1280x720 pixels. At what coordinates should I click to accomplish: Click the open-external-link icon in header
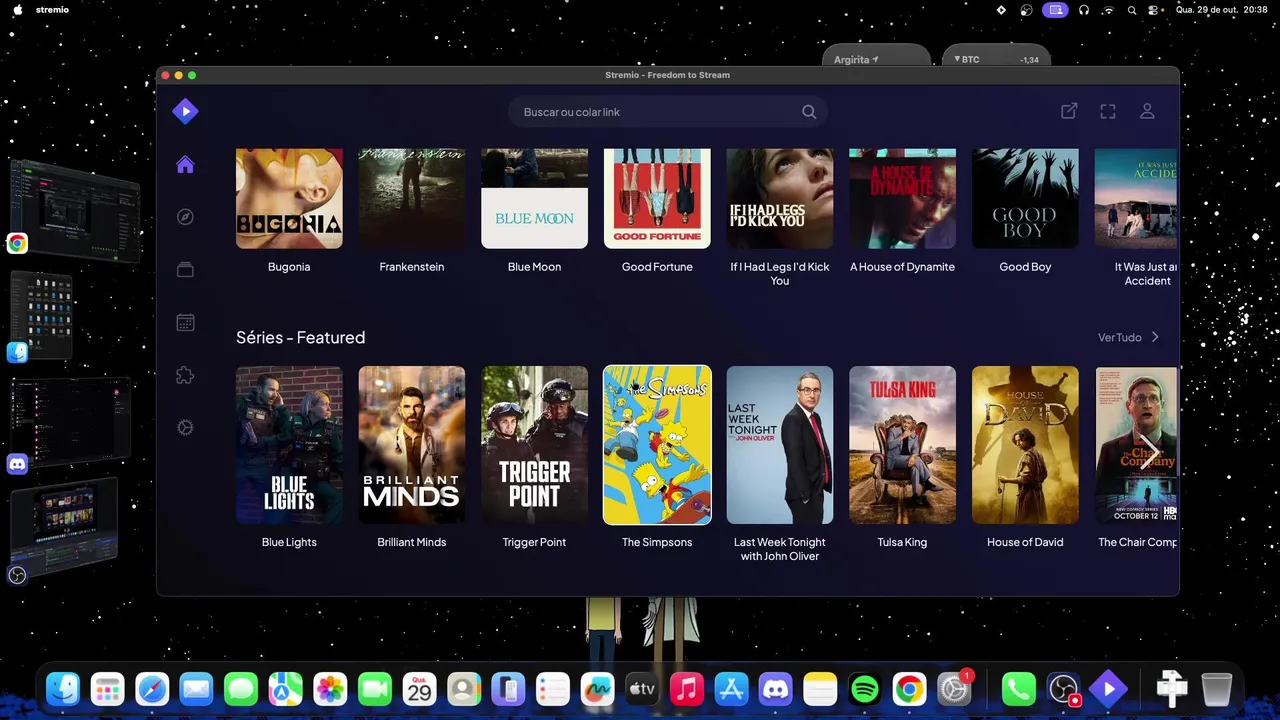1069,111
